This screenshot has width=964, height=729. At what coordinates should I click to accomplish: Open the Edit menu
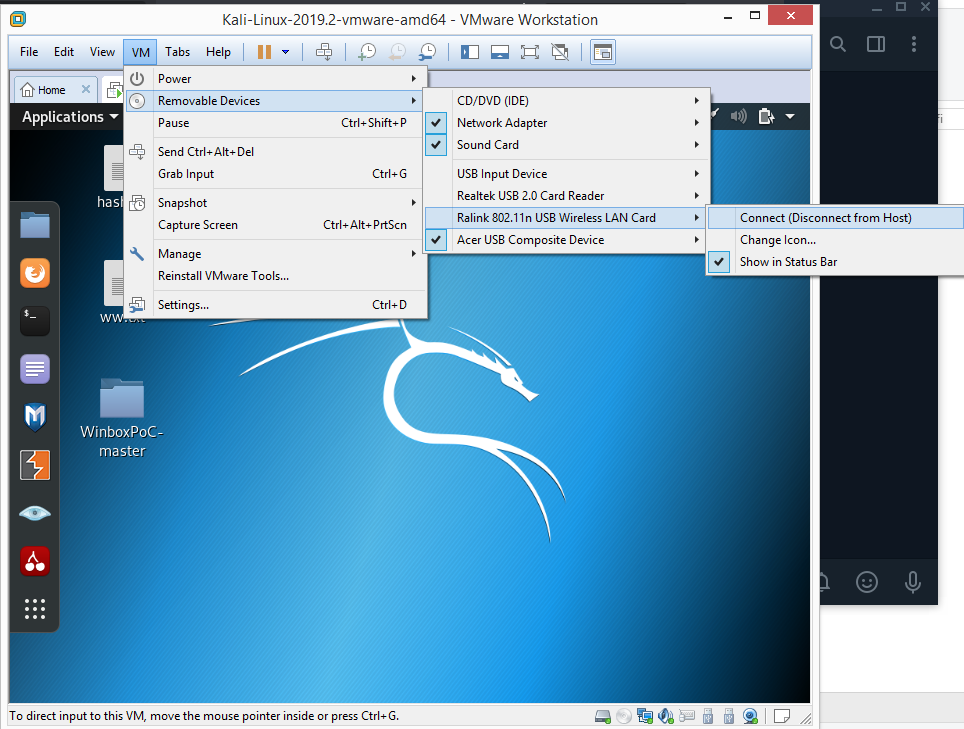(x=64, y=52)
